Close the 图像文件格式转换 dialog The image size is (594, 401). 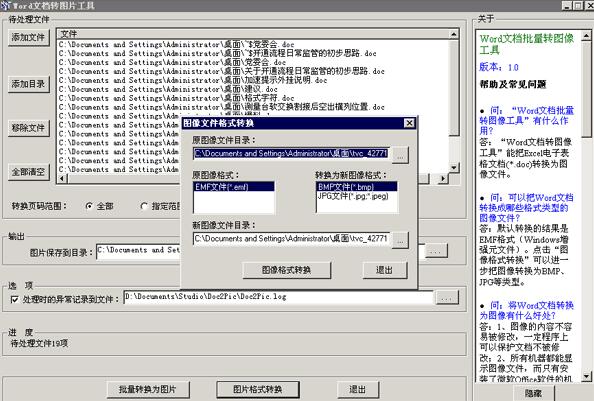click(x=409, y=123)
